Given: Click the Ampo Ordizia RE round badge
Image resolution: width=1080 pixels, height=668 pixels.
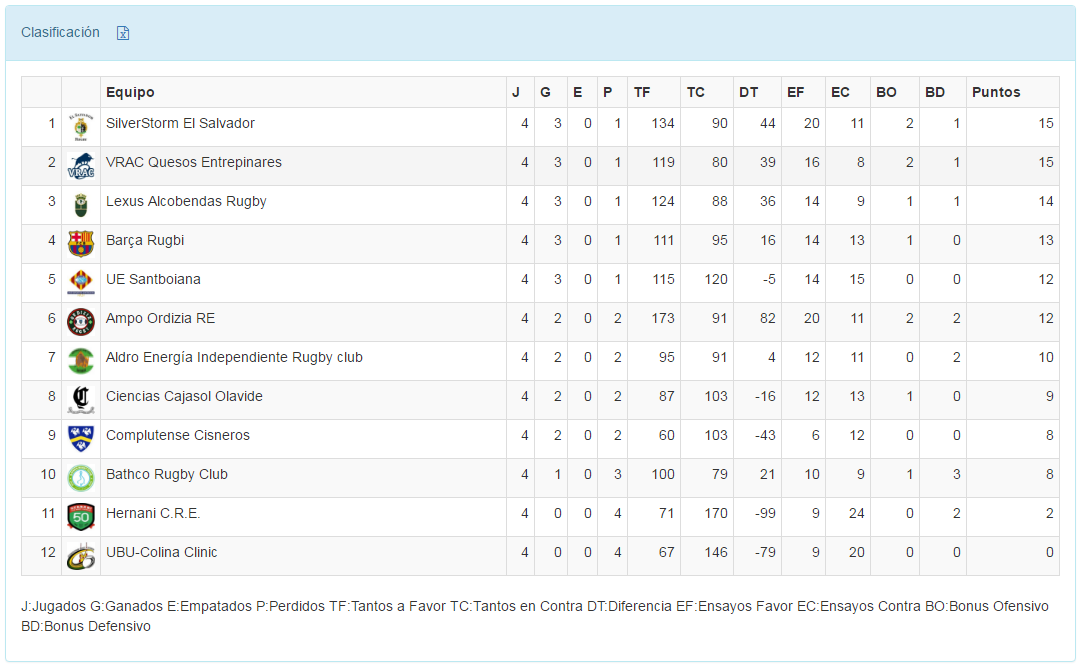Looking at the screenshot, I should click(x=80, y=322).
